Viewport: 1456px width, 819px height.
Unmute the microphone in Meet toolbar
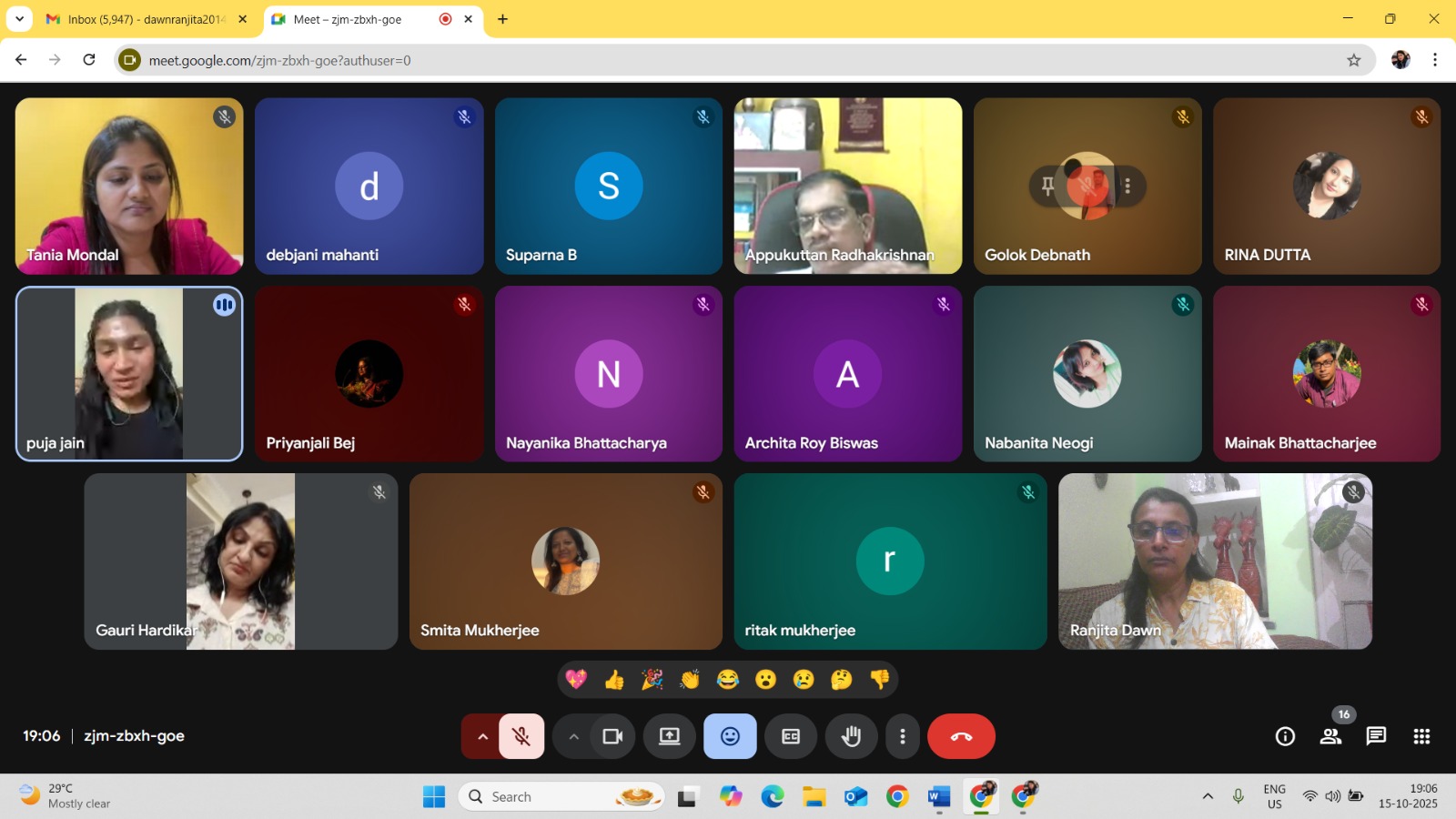(521, 736)
